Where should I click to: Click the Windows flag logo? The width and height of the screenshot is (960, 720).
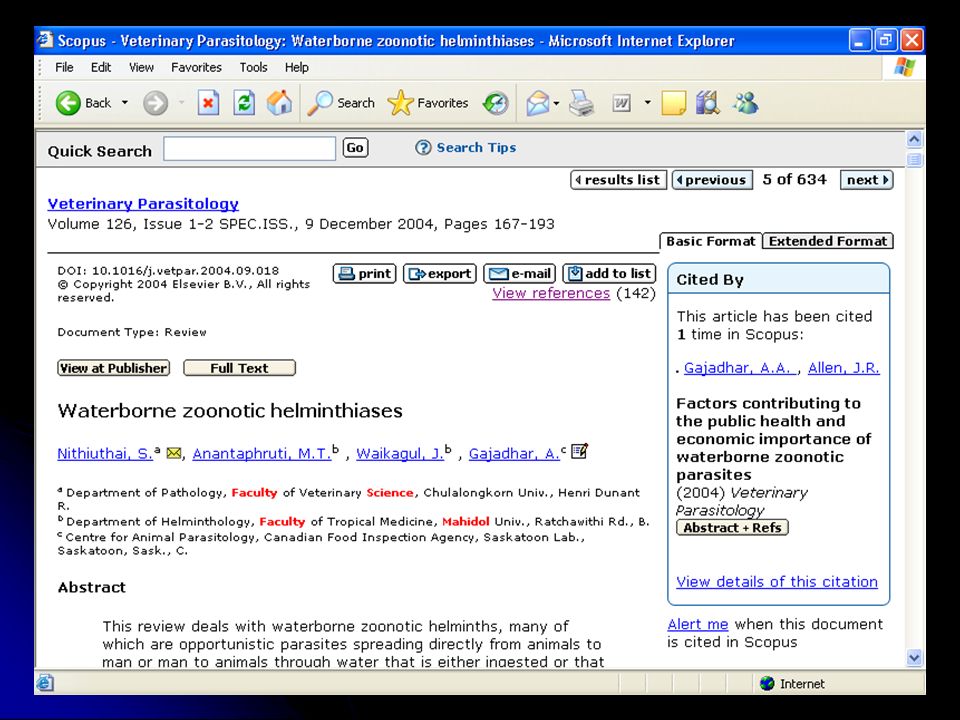click(904, 67)
